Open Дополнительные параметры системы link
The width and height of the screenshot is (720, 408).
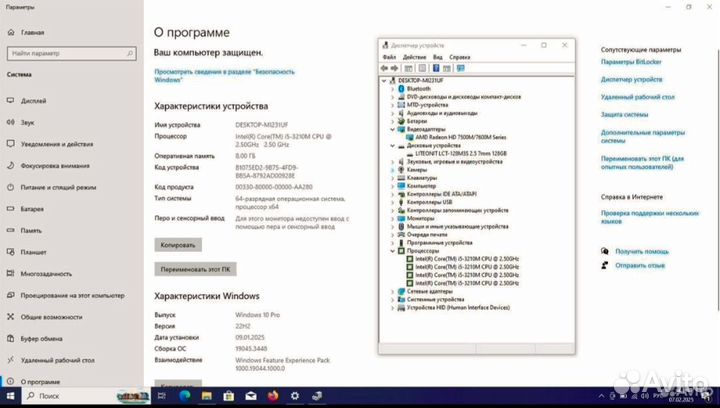click(643, 136)
